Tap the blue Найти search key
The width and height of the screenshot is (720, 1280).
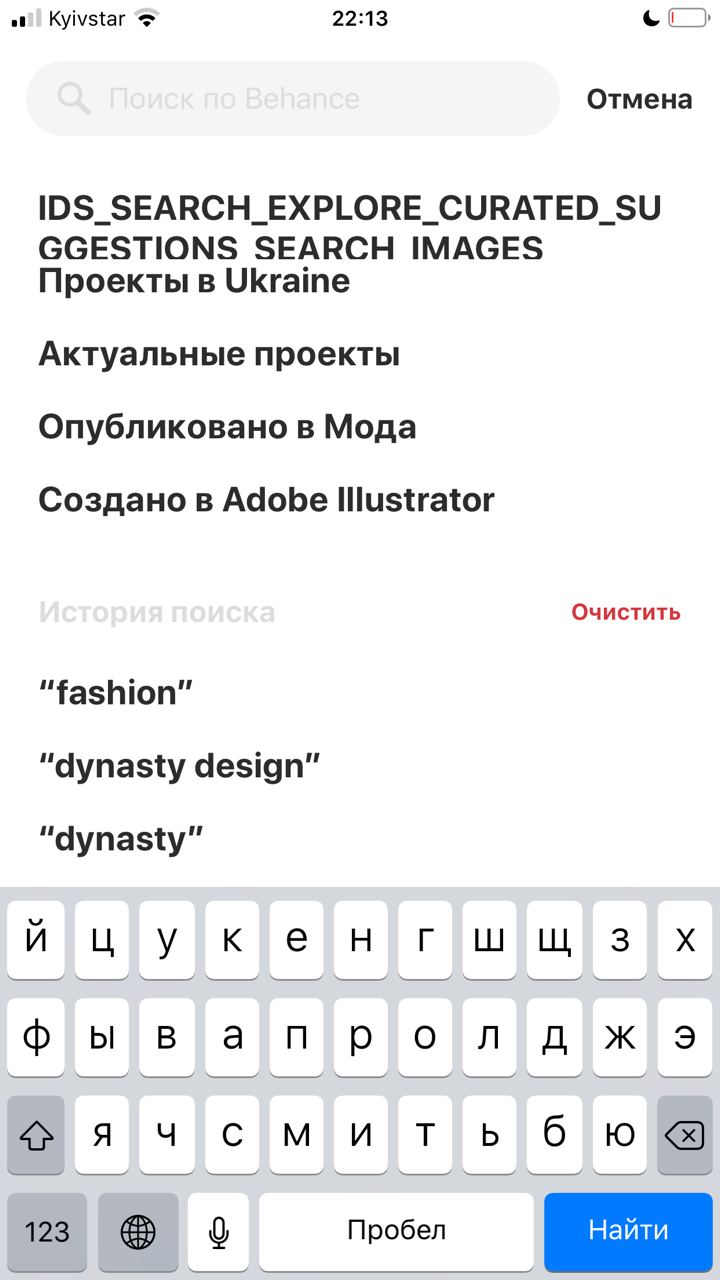(x=629, y=1231)
